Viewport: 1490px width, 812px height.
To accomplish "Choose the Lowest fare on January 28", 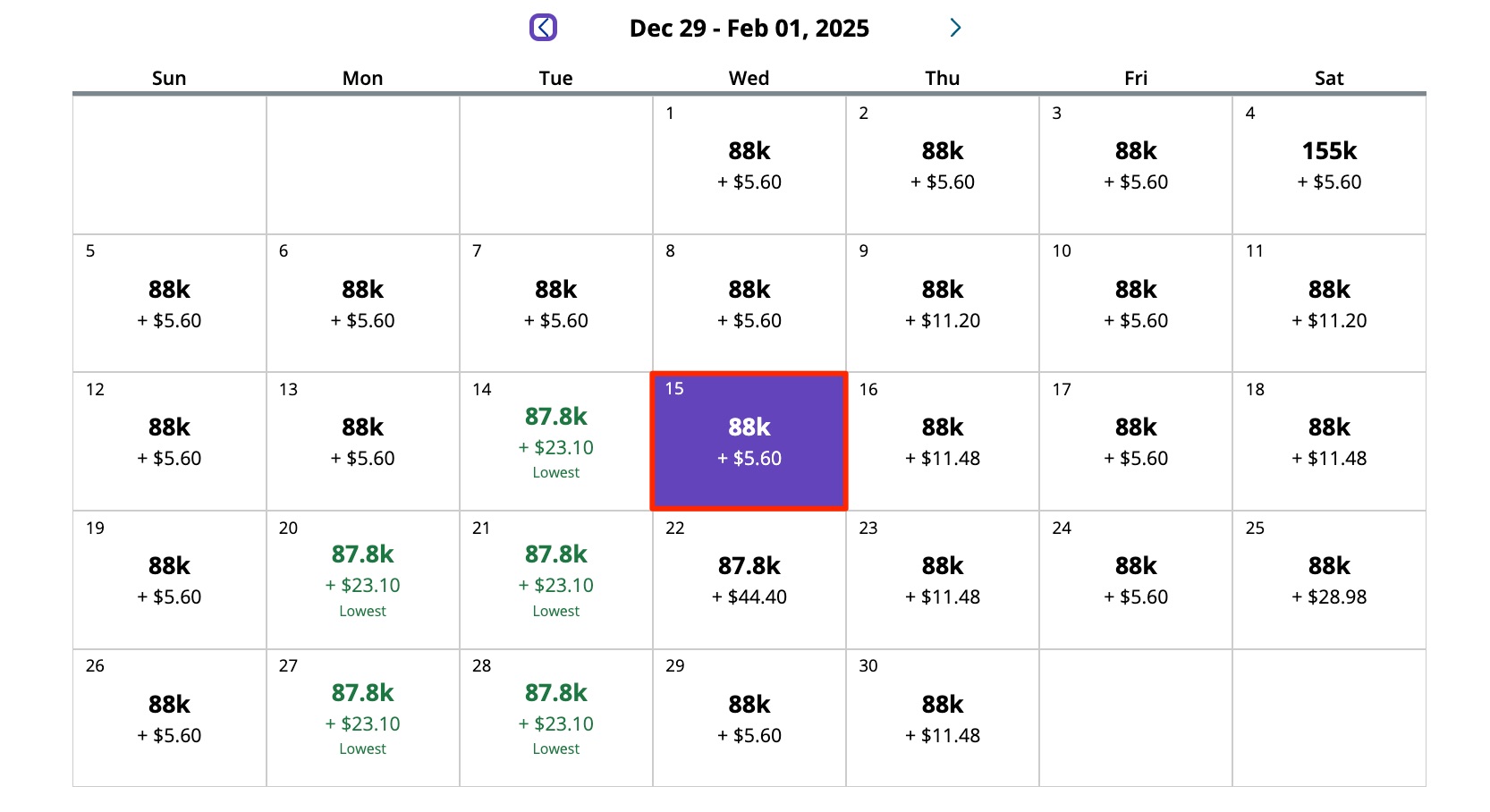I will click(555, 717).
